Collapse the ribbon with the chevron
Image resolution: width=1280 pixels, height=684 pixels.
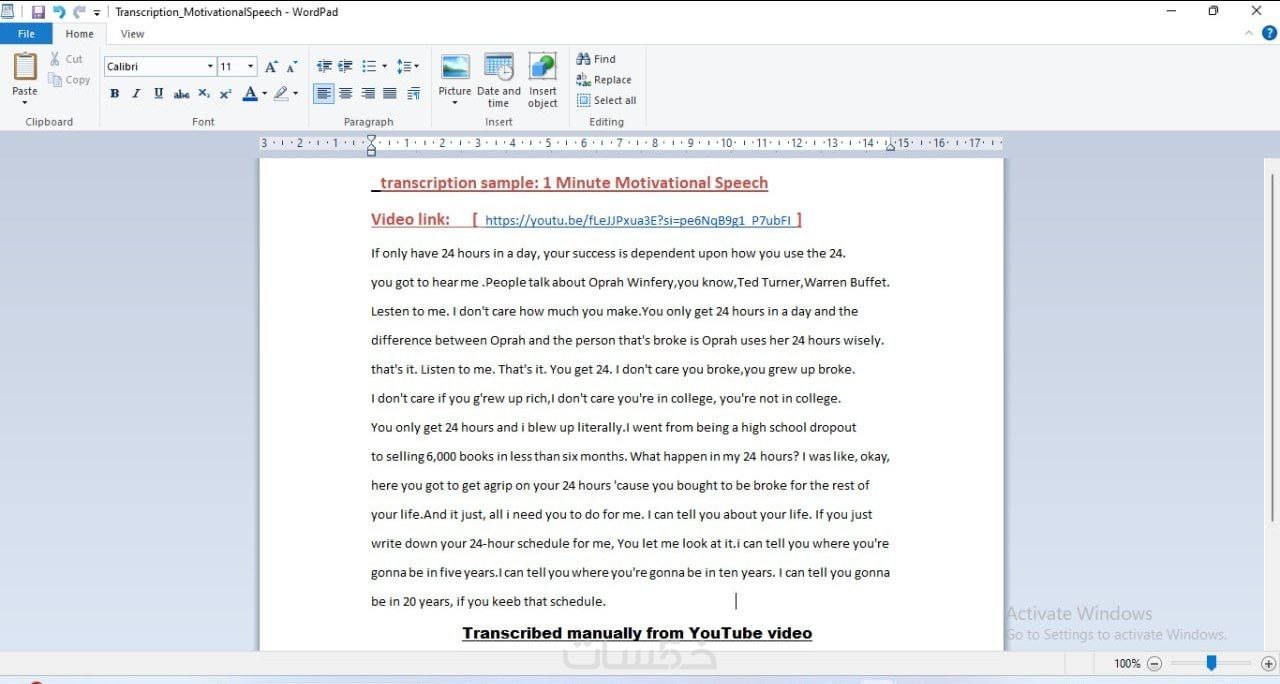click(x=1249, y=33)
